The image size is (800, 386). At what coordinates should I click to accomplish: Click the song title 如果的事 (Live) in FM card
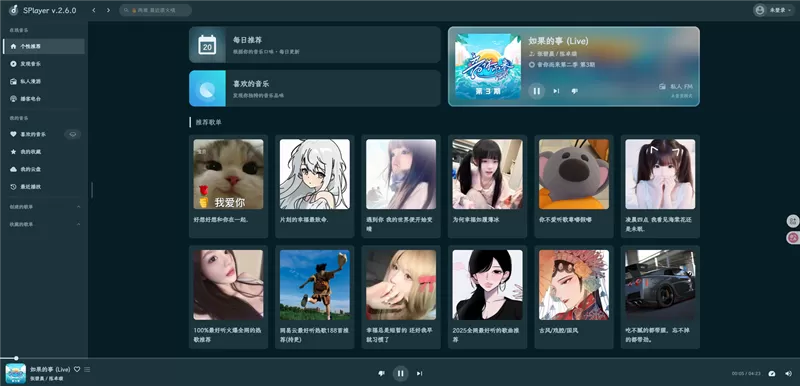tap(558, 41)
